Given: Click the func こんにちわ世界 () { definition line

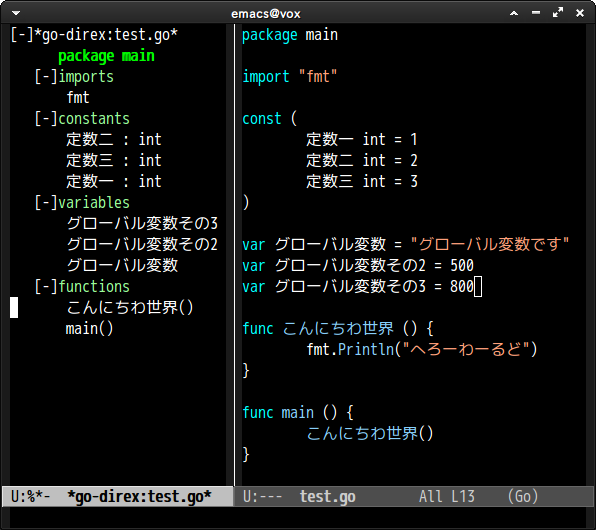Looking at the screenshot, I should [x=338, y=328].
